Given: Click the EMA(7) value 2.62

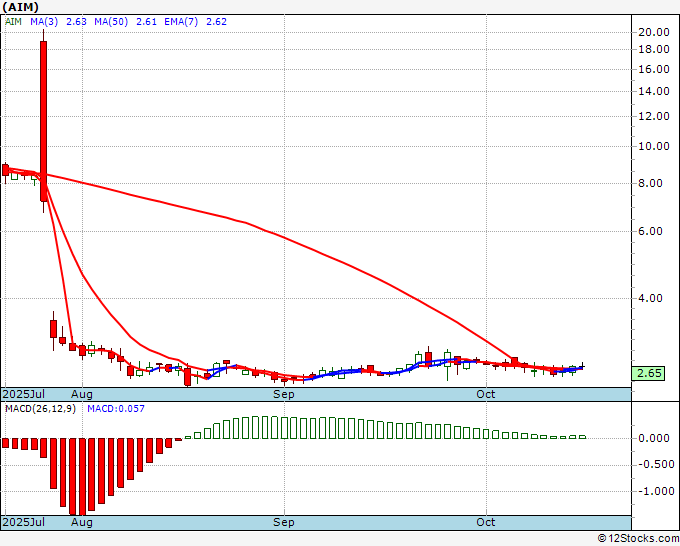Looking at the screenshot, I should coord(216,22).
